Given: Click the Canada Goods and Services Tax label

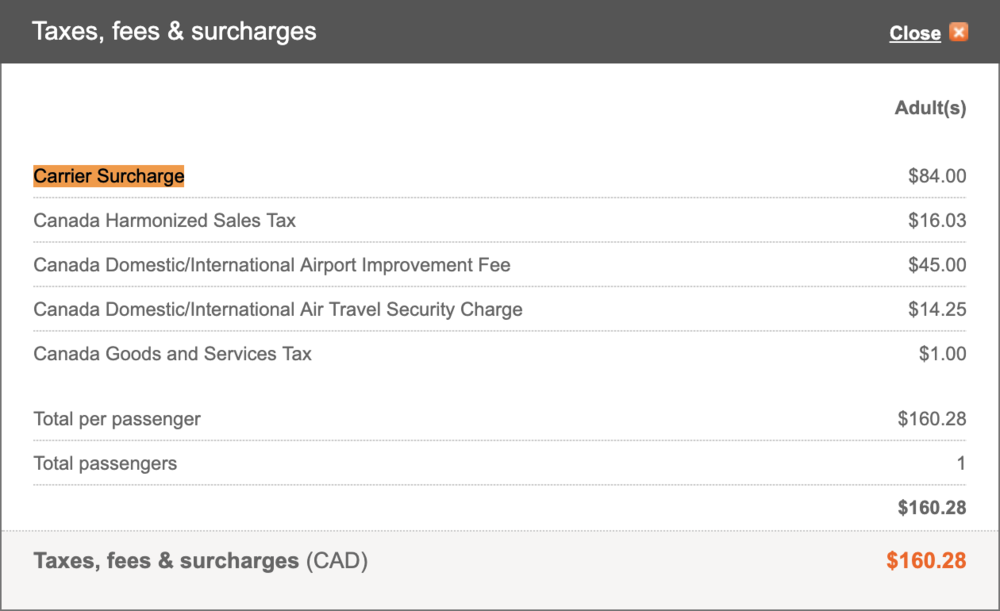Looking at the screenshot, I should [x=173, y=353].
